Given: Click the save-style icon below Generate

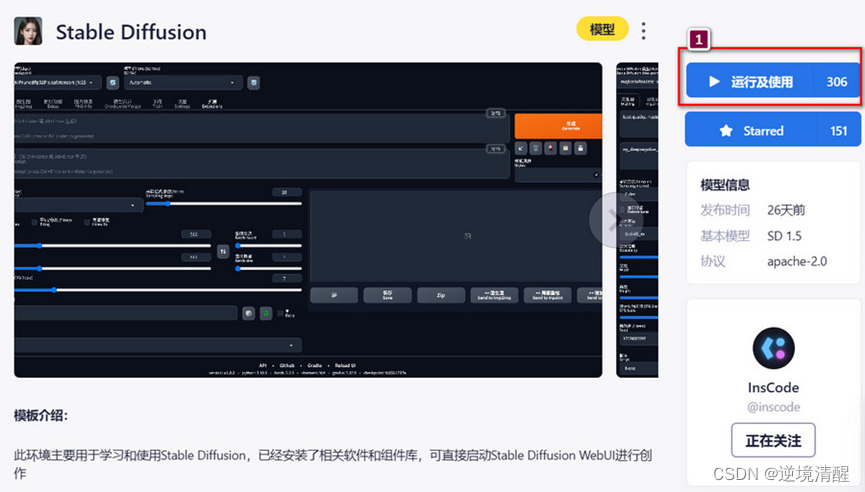Looking at the screenshot, I should click(580, 148).
